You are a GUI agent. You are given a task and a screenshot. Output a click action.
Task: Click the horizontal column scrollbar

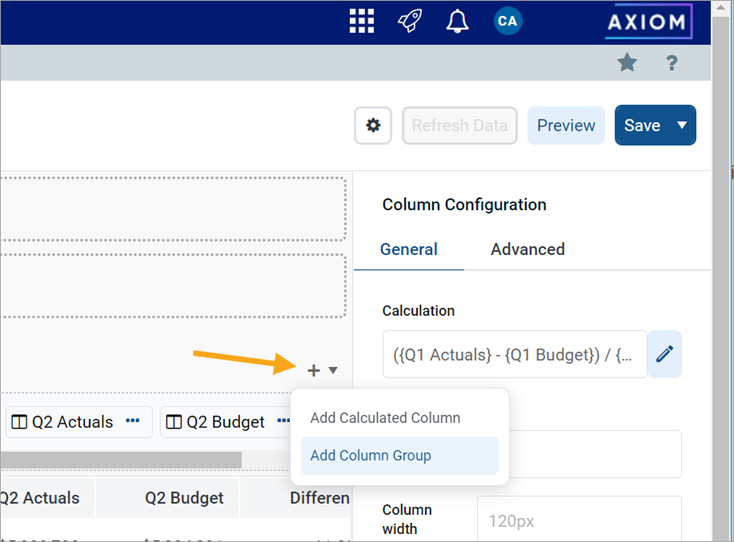tap(120, 459)
